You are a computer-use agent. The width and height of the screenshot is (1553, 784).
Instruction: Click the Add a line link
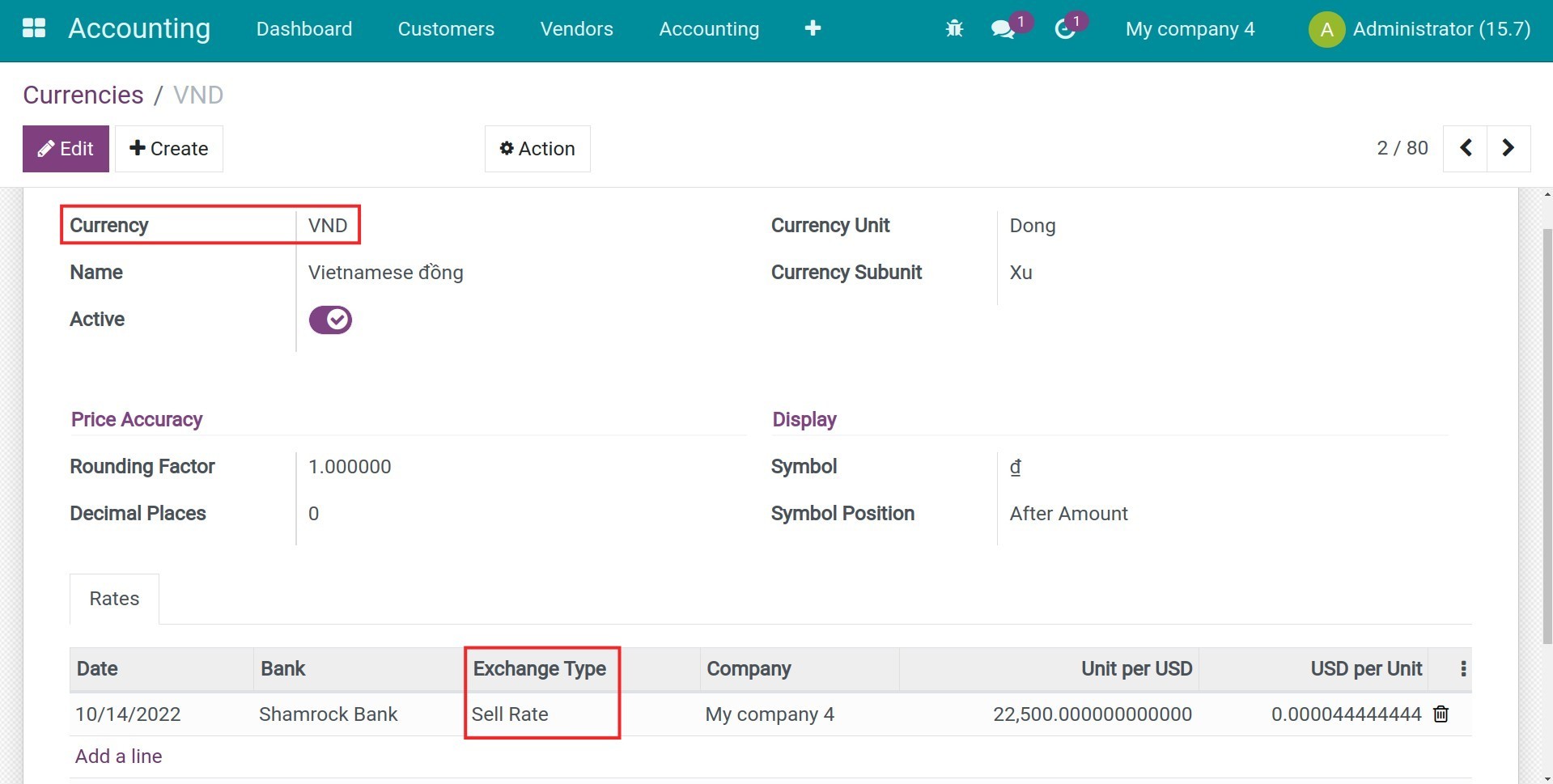pos(118,756)
